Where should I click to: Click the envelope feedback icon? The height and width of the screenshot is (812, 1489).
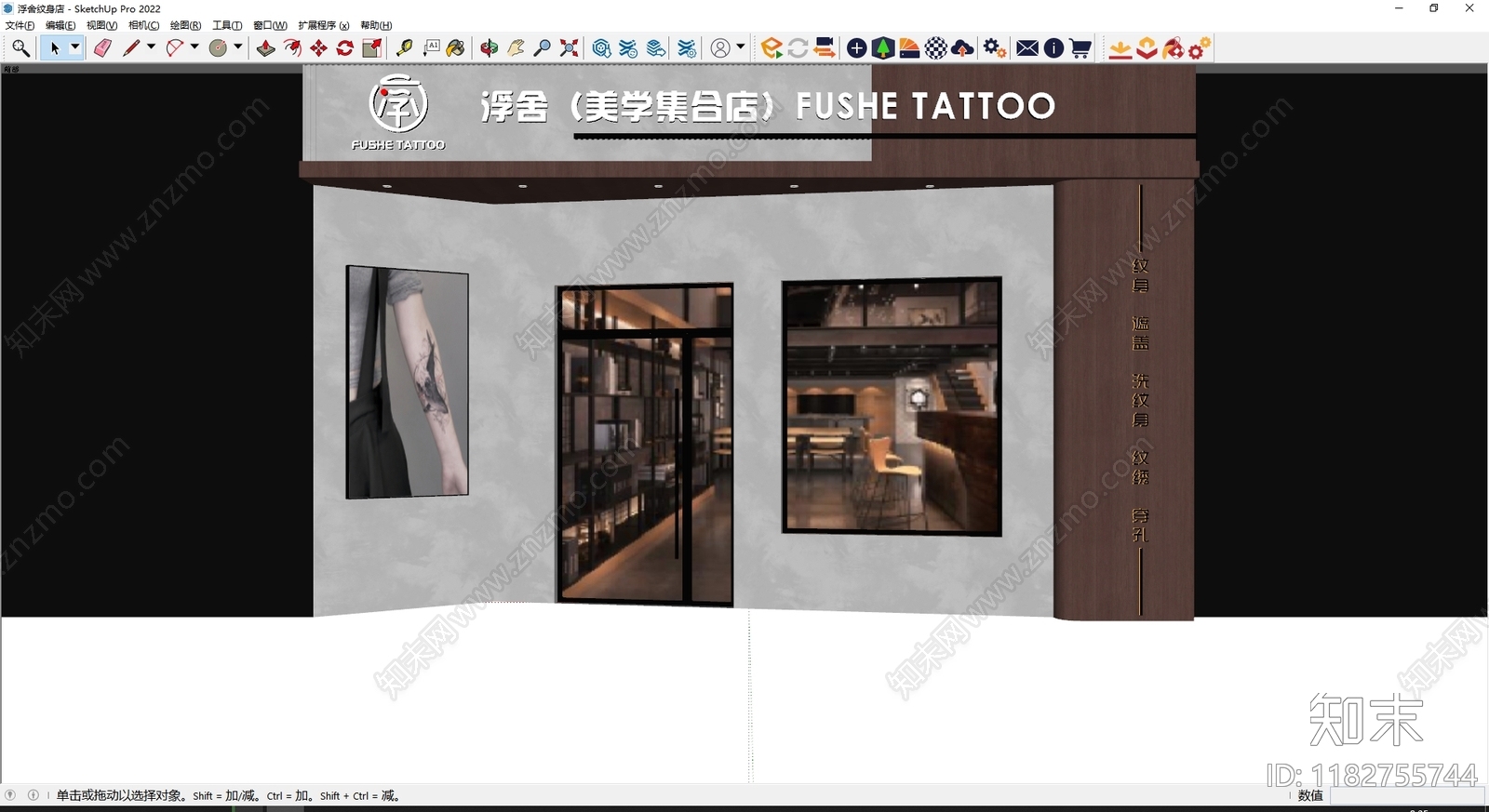click(1027, 48)
